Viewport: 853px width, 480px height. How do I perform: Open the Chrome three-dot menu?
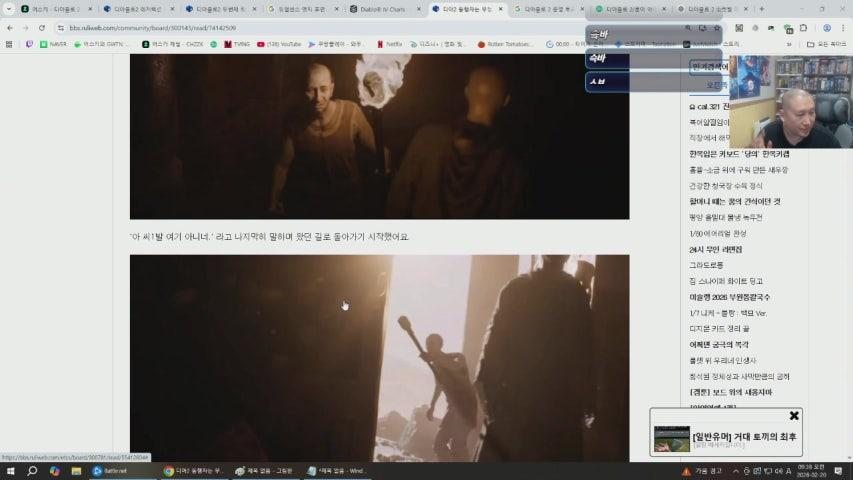[843, 28]
